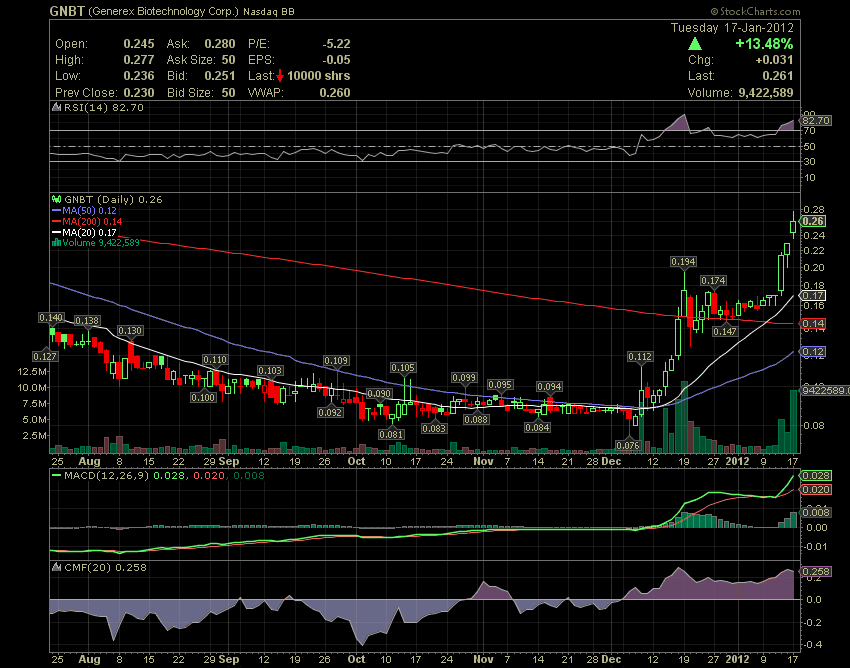This screenshot has width=850, height=668.
Task: Click the +13.48% percent change
Action: pos(764,44)
